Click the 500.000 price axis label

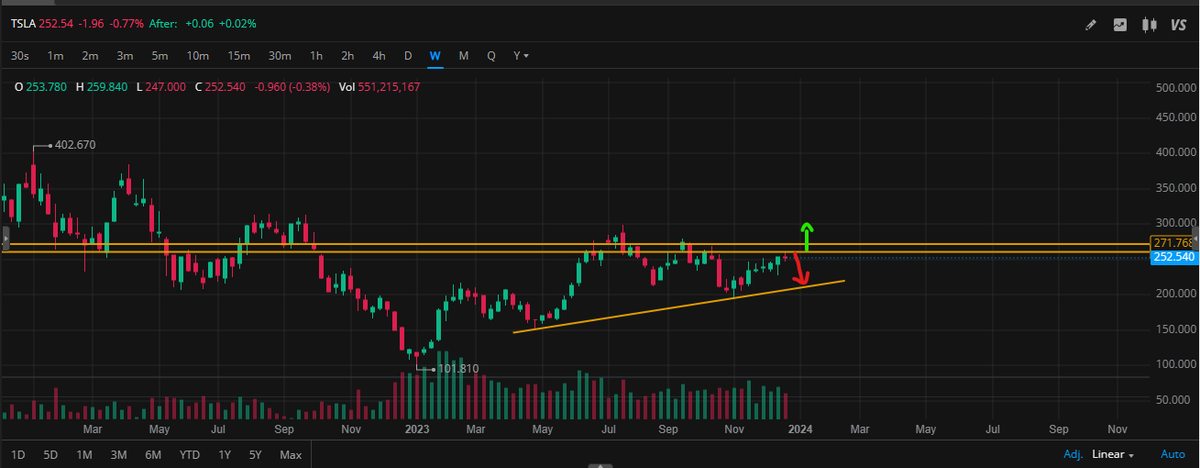tap(1176, 88)
